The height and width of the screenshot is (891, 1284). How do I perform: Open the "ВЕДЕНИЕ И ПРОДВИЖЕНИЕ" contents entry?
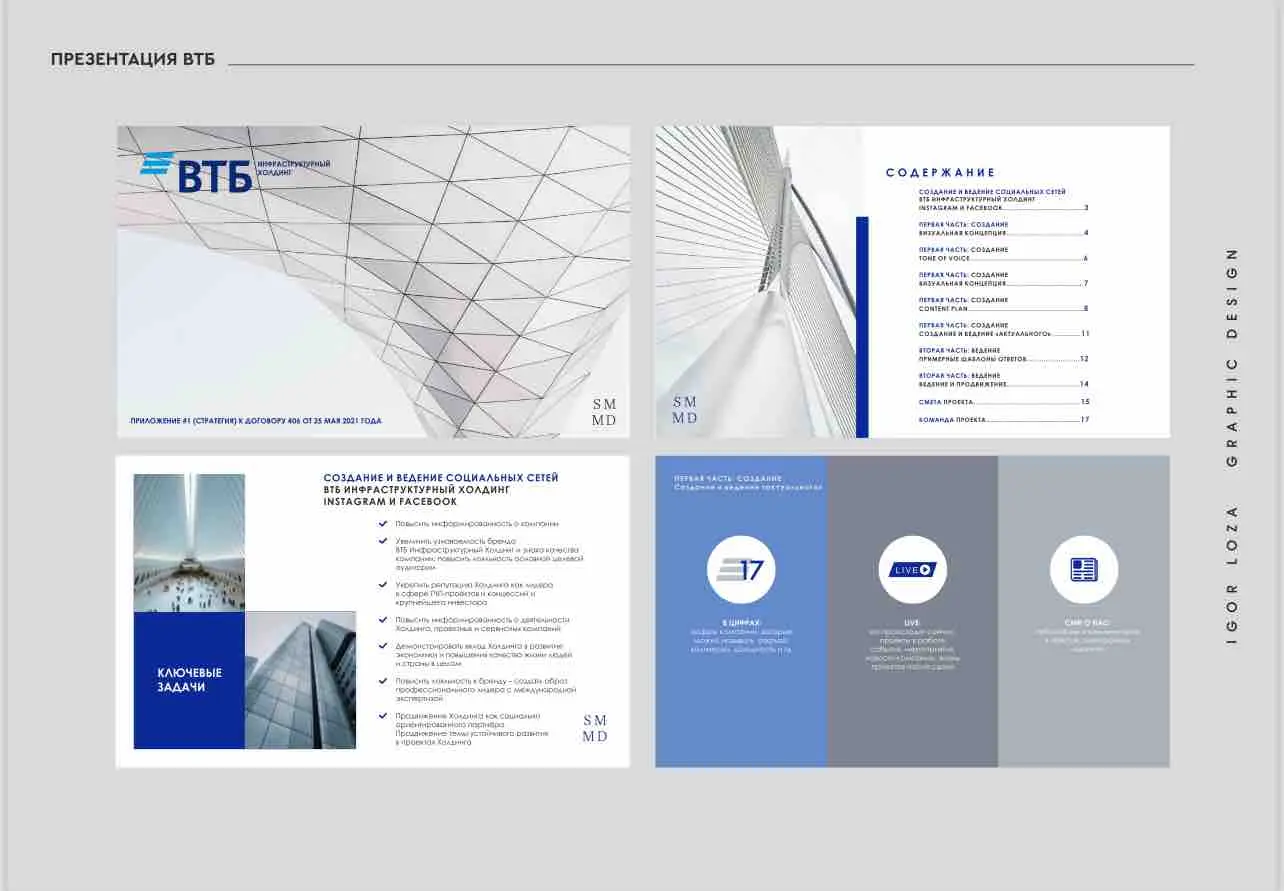coord(1003,379)
